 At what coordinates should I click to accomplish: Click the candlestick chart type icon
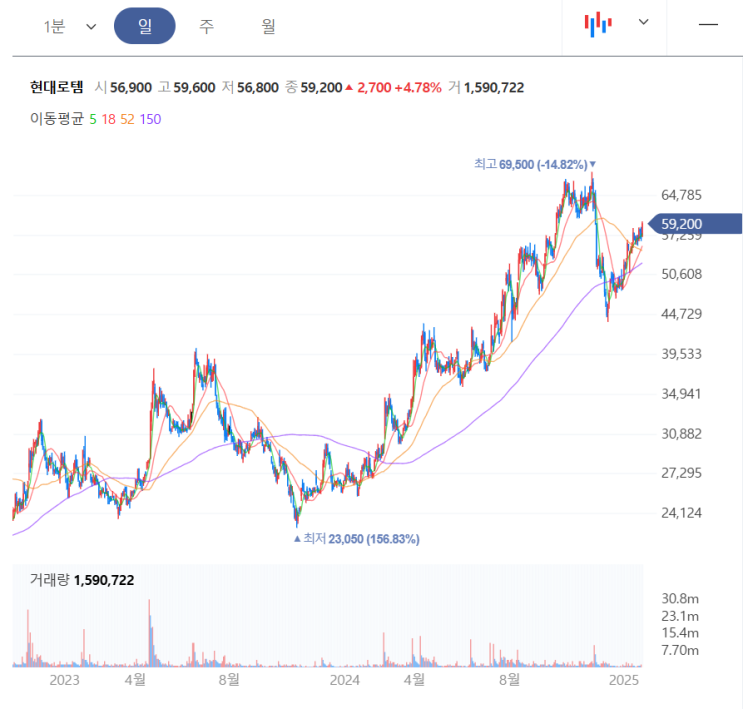pyautogui.click(x=598, y=24)
